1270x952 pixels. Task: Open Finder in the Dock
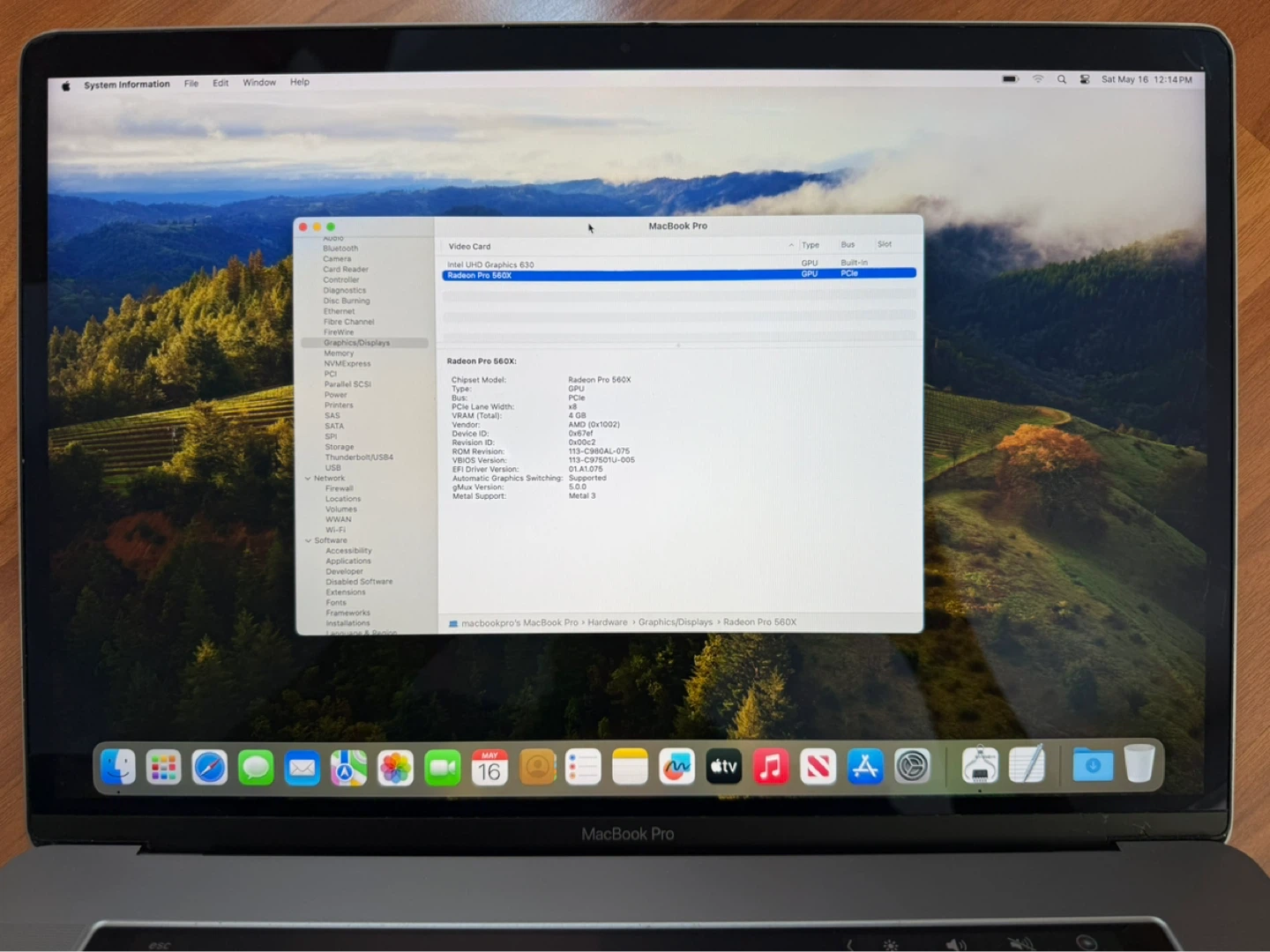[117, 767]
